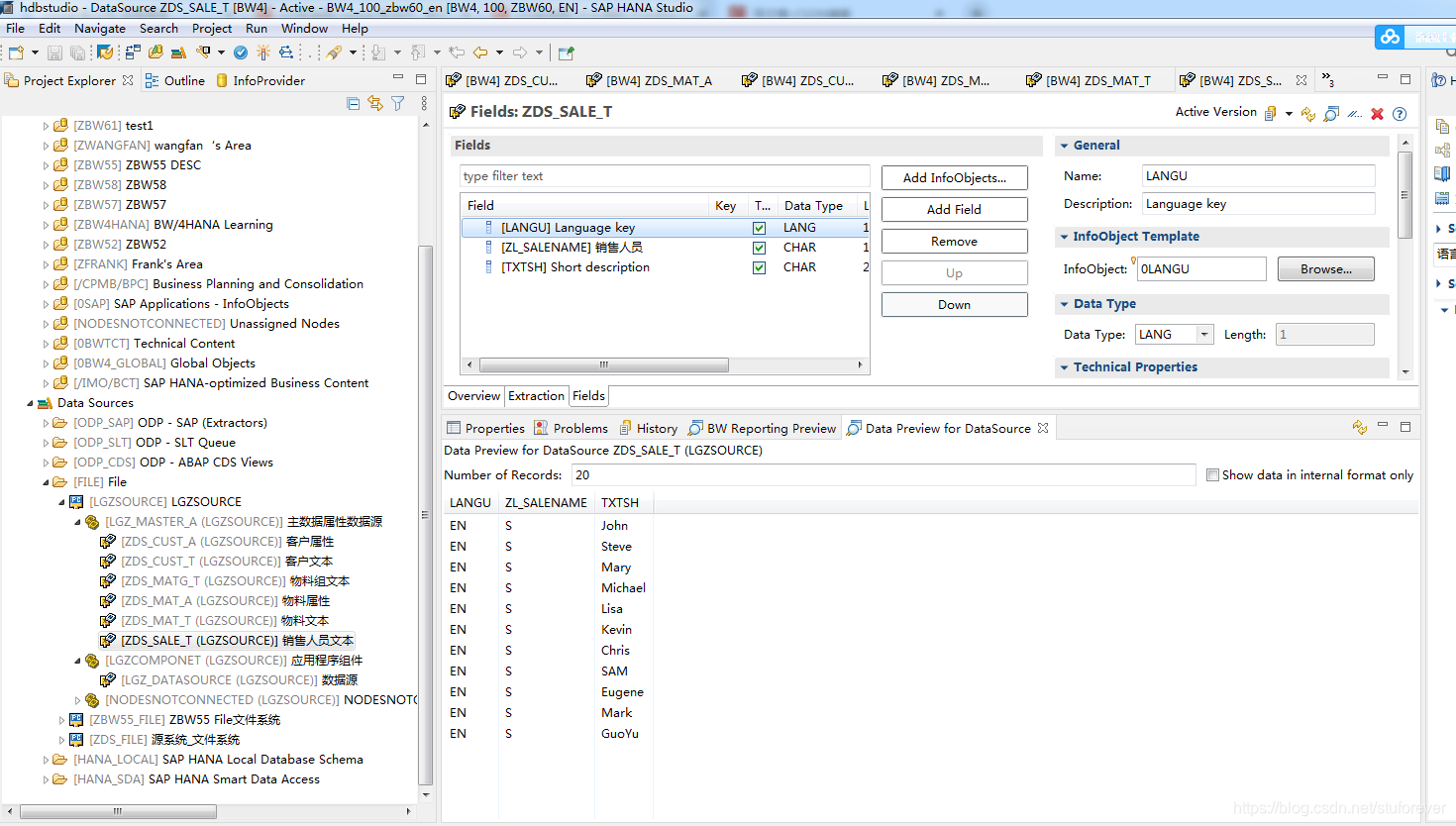Viewport: 1456px width, 826px height.
Task: Close the ZDS_S... editor tab
Action: (x=1301, y=80)
